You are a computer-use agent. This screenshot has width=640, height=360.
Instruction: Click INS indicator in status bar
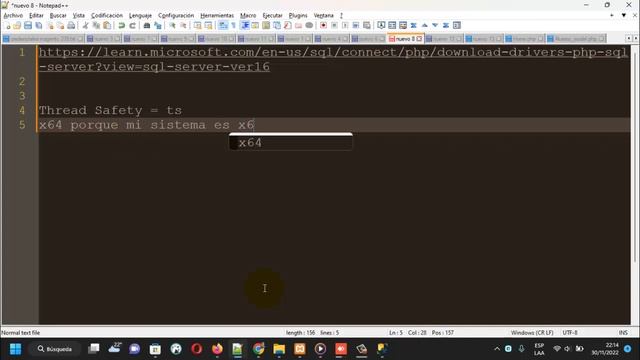coord(623,333)
